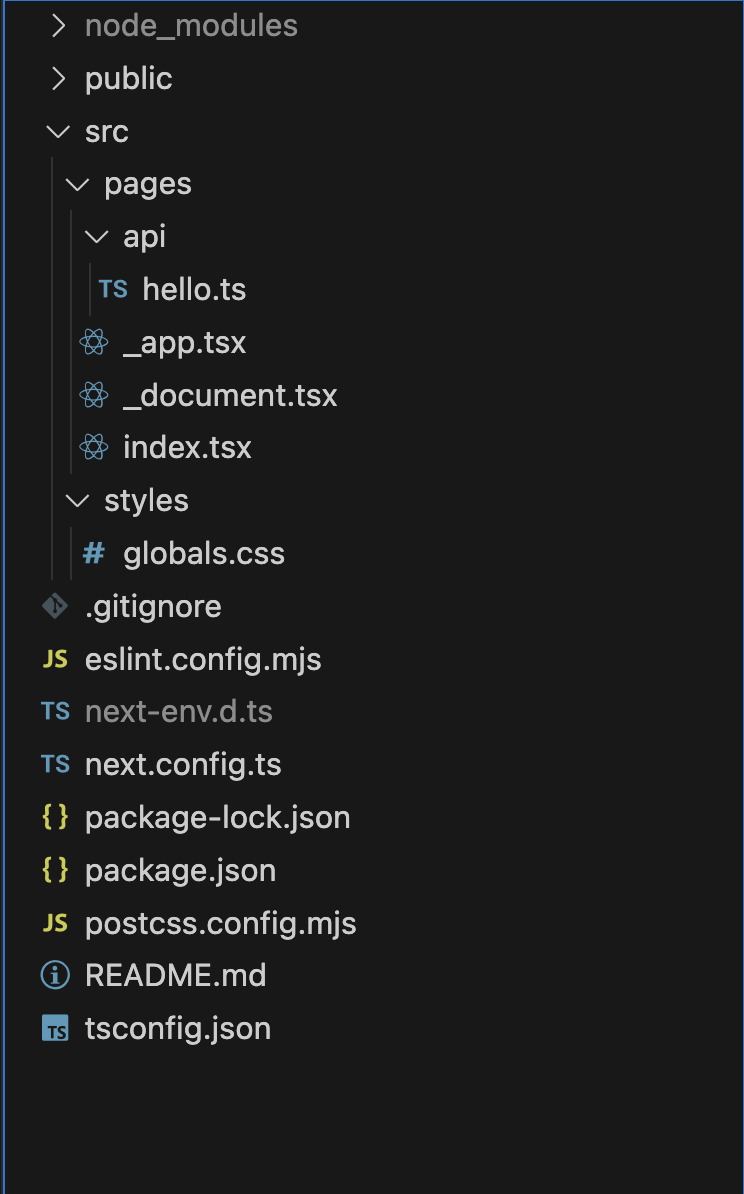Collapse the pages folder arrow
Screen dimensions: 744x1194
(78, 184)
